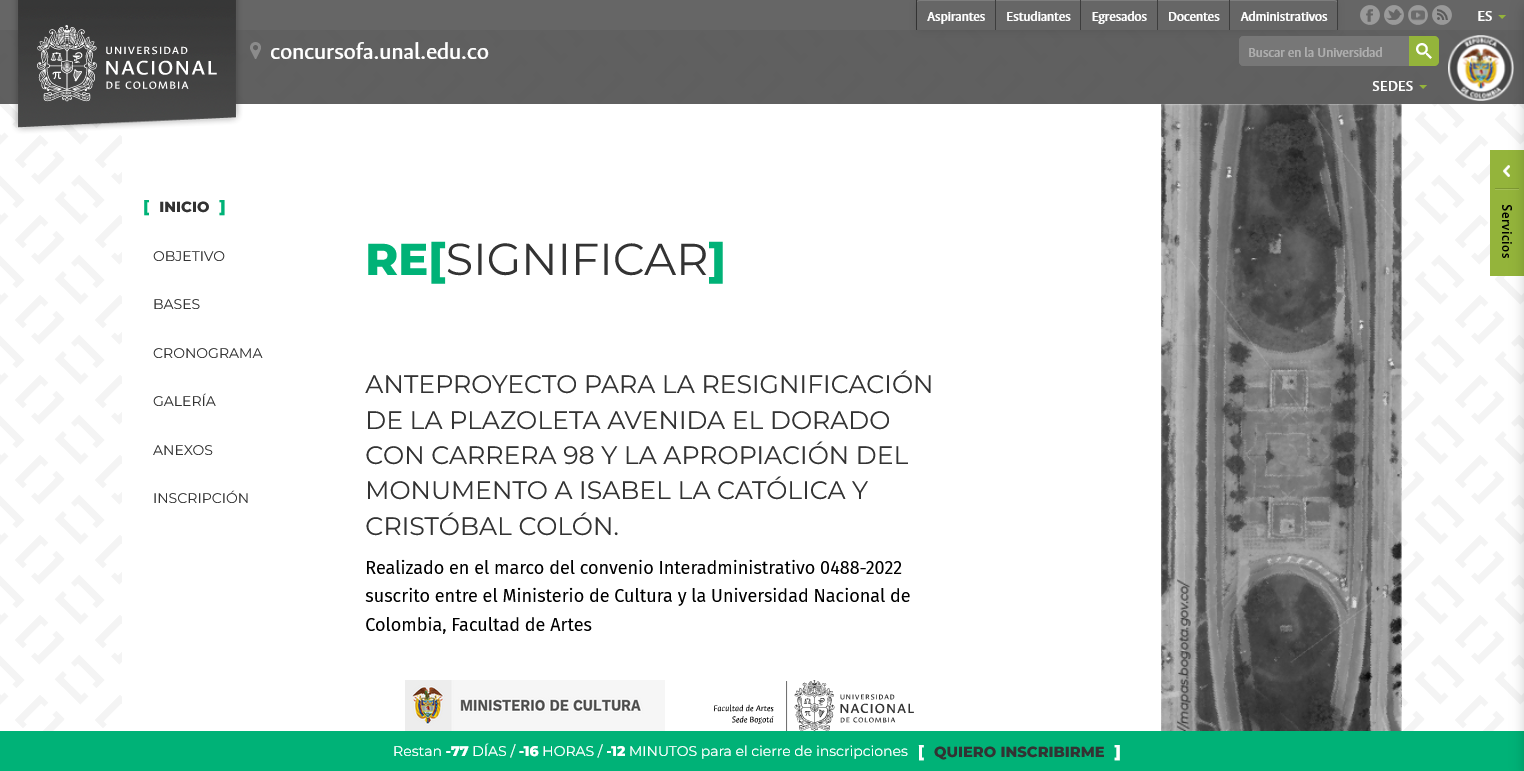Open the YouTube channel icon
Image resolution: width=1524 pixels, height=771 pixels.
(x=1417, y=14)
